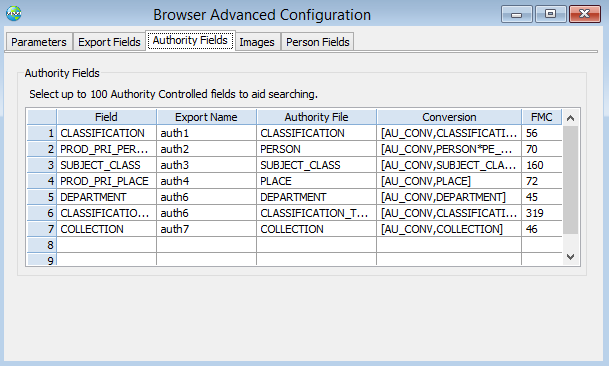Click the Authority File column header
Image resolution: width=609 pixels, height=366 pixels.
point(316,117)
